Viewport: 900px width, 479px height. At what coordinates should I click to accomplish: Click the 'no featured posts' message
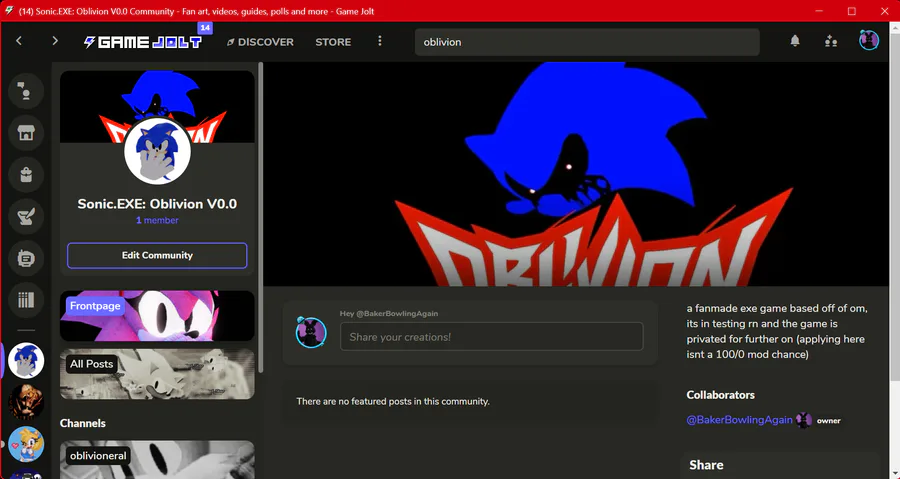pyautogui.click(x=393, y=402)
